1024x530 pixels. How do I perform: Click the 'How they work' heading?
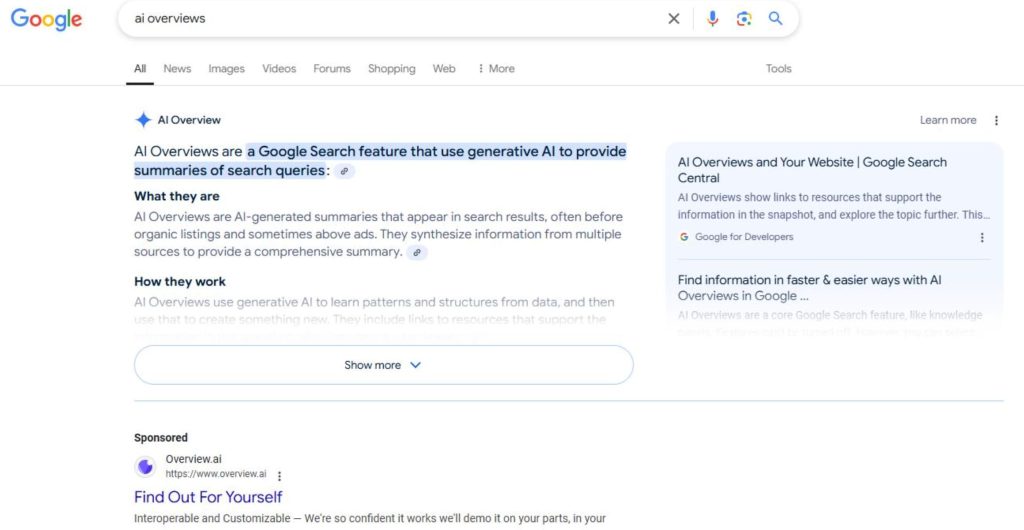pyautogui.click(x=180, y=281)
